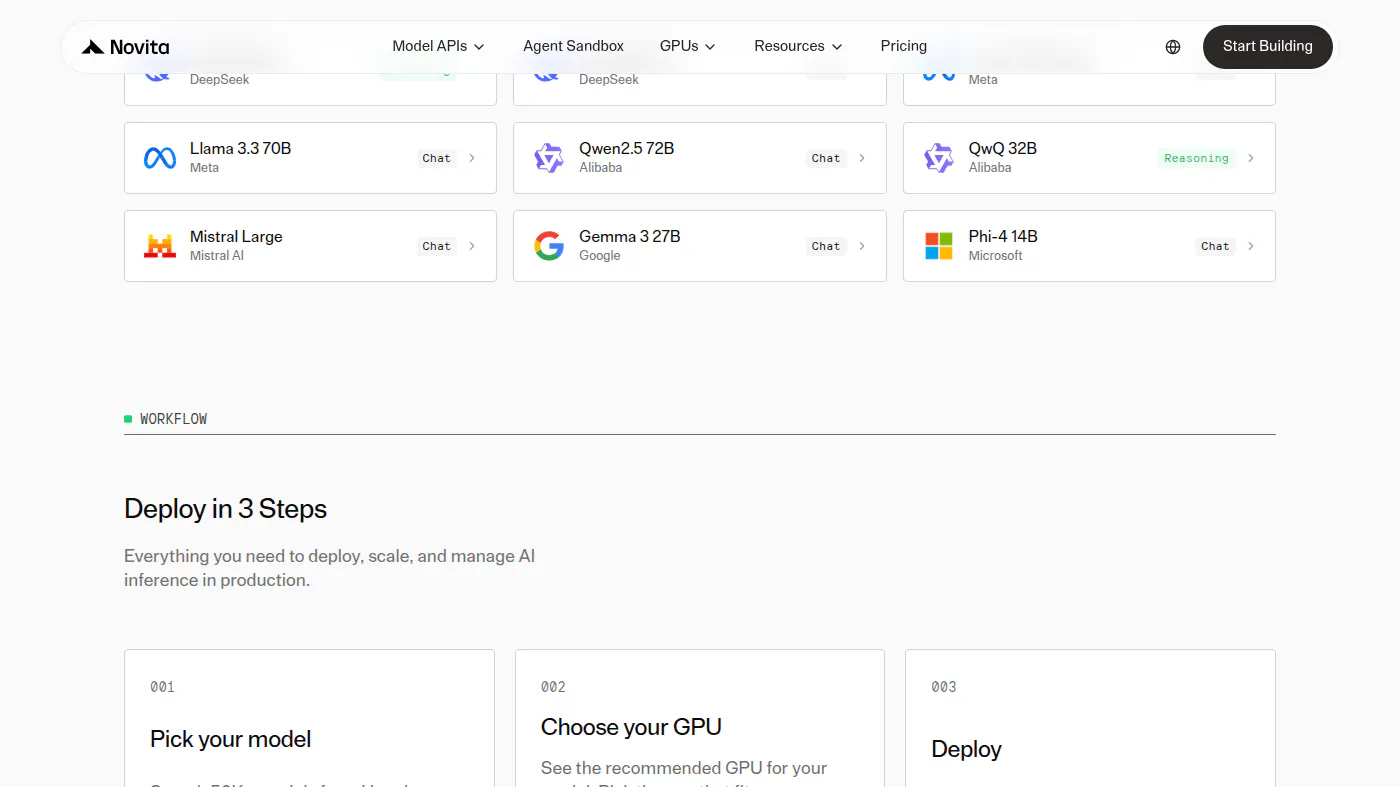Click the Chat tag on Mistral Large
The width and height of the screenshot is (1400, 787).
tap(437, 246)
